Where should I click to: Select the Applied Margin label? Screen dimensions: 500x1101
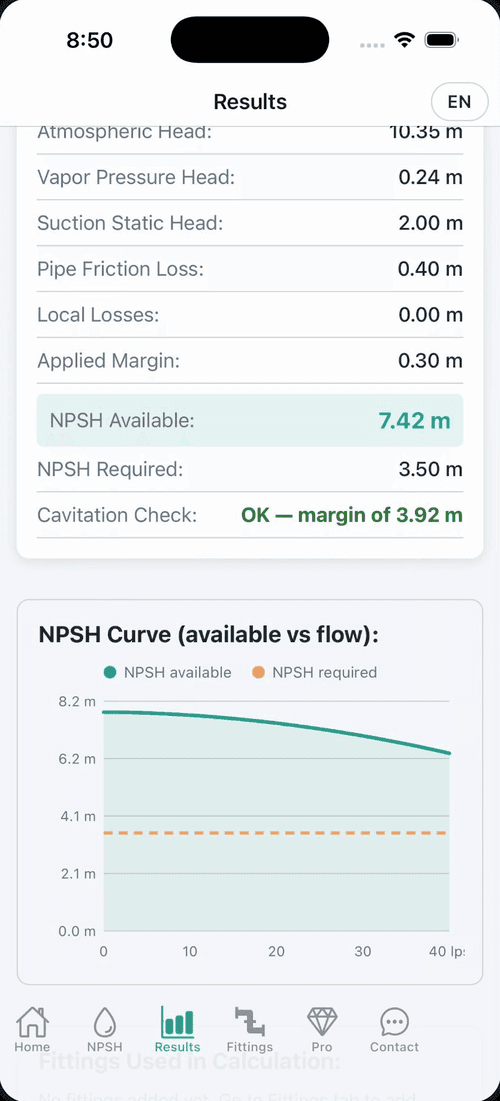point(109,361)
